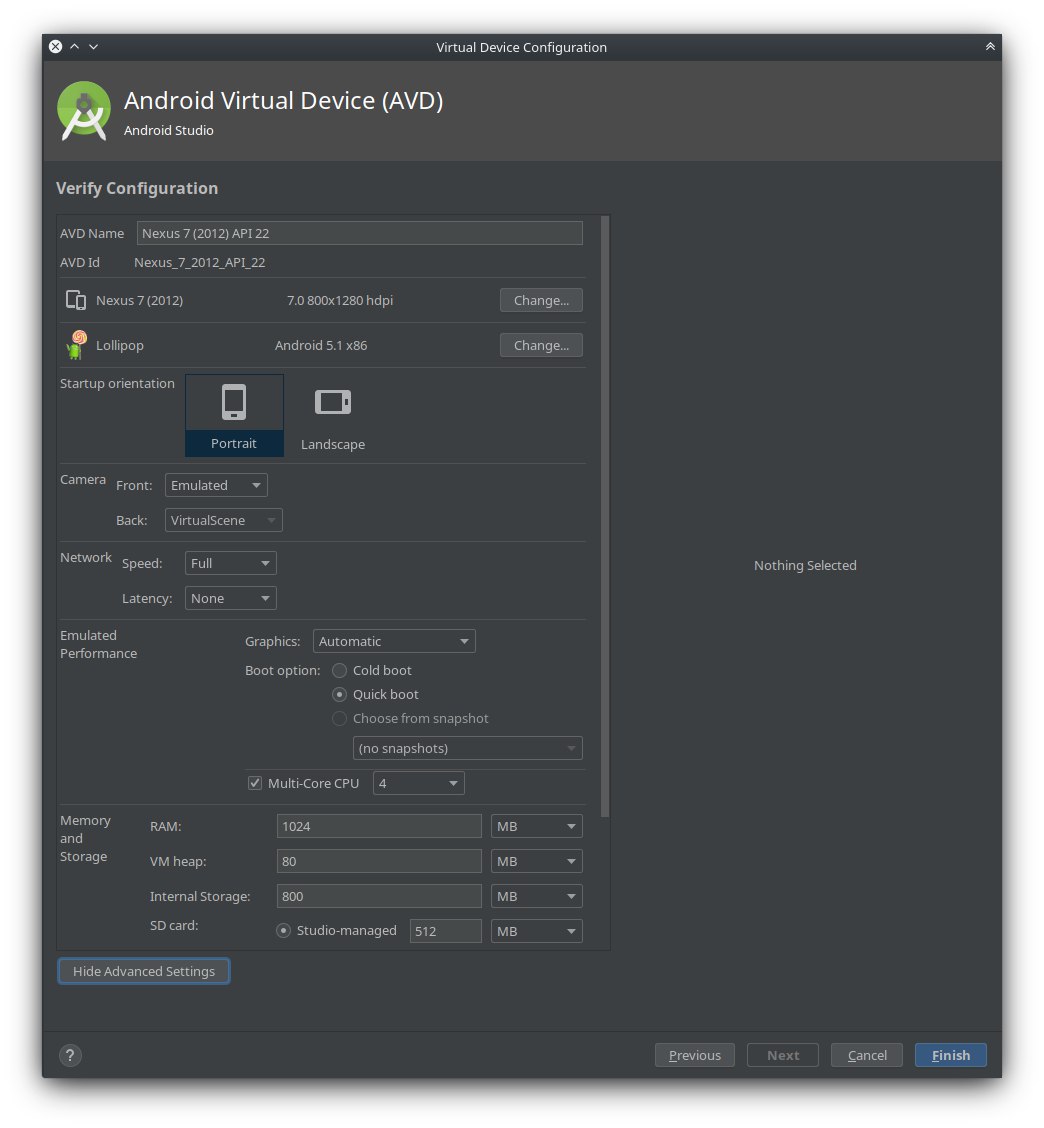Click the keep-above arrow in title bar
The image size is (1044, 1128).
(x=990, y=47)
